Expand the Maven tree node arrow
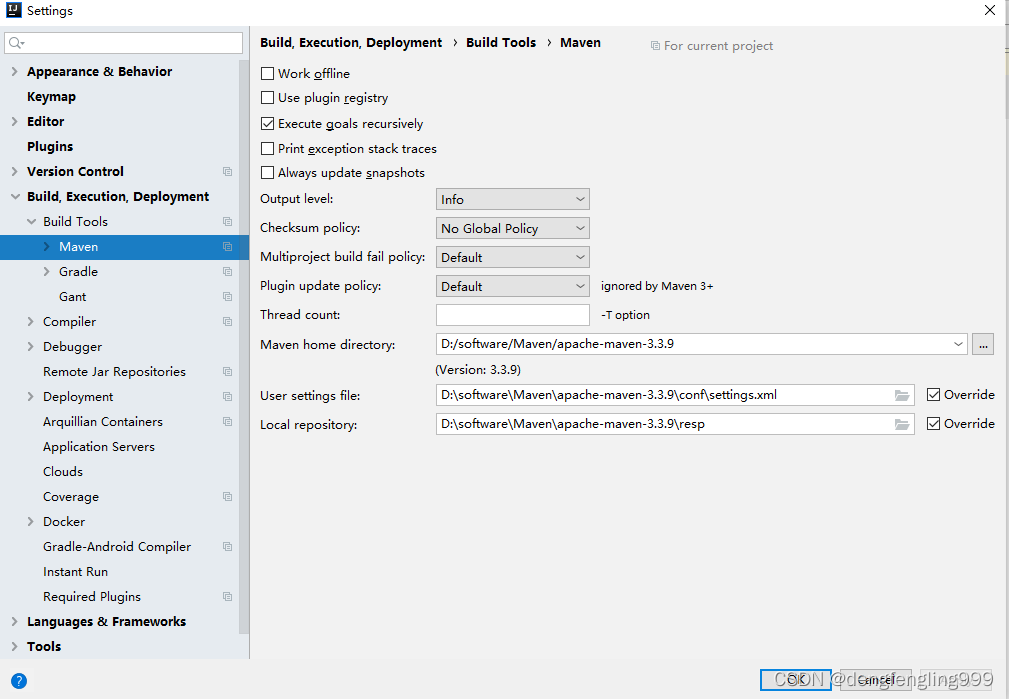 [x=46, y=247]
